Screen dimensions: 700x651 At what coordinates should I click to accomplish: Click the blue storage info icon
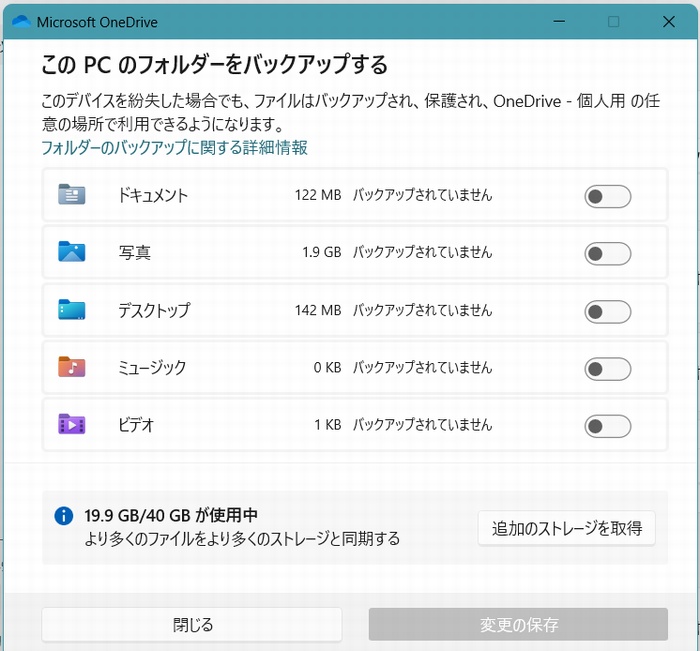pos(64,516)
